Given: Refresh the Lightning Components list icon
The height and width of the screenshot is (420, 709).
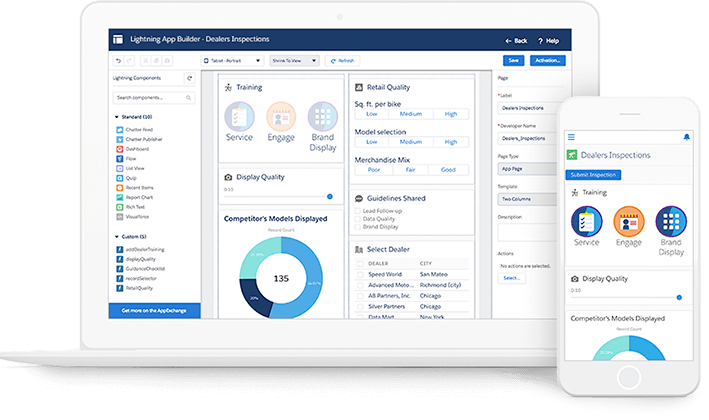Looking at the screenshot, I should [190, 78].
